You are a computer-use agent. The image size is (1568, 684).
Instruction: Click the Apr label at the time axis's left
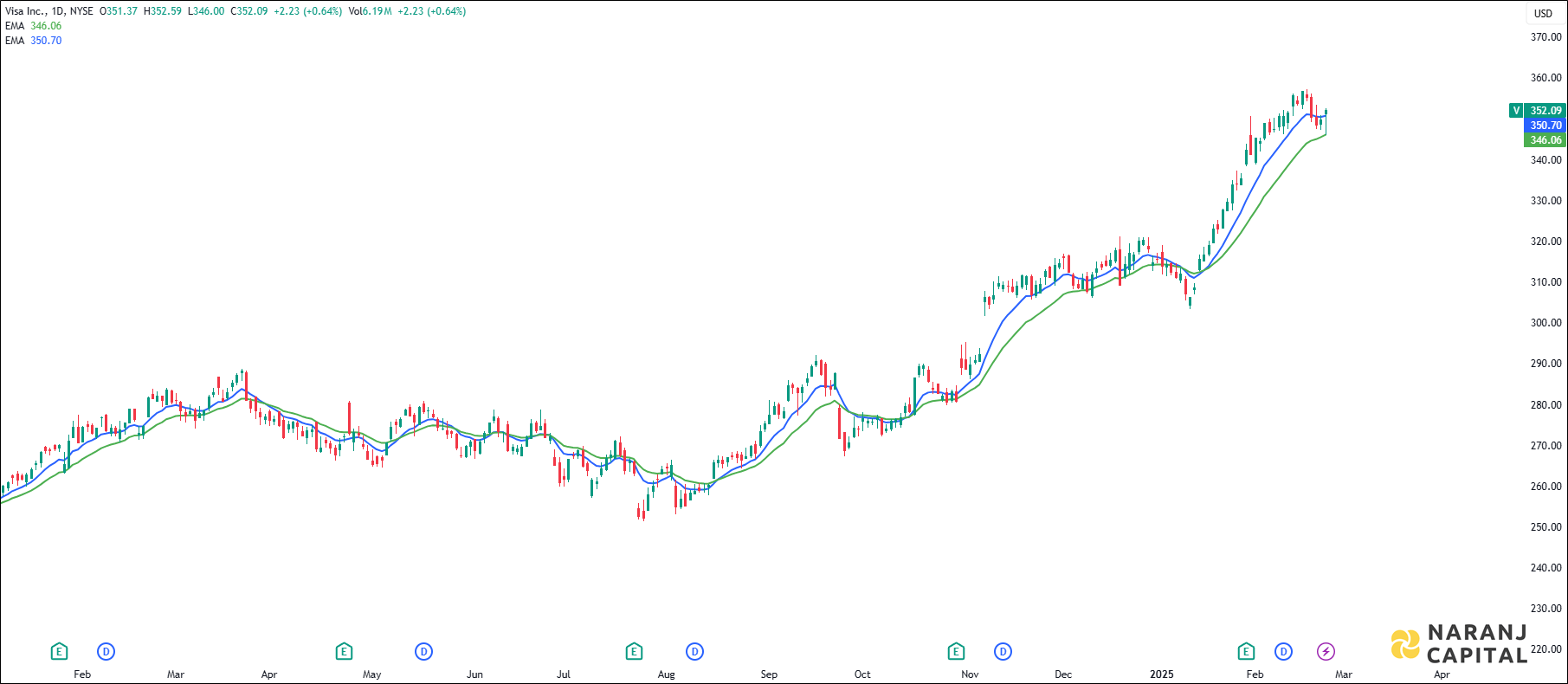click(x=269, y=674)
